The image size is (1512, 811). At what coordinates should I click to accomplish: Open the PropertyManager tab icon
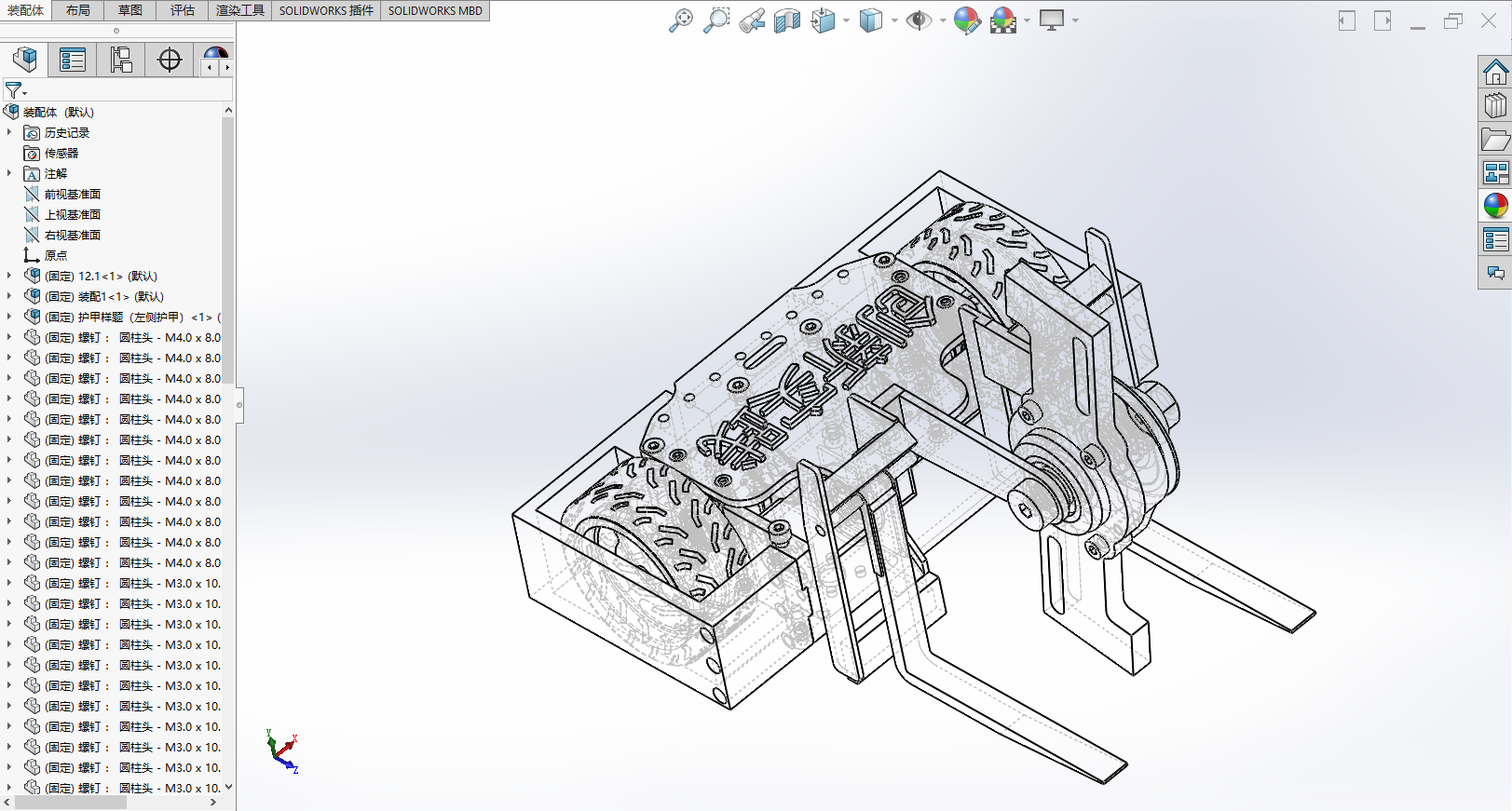[73, 60]
